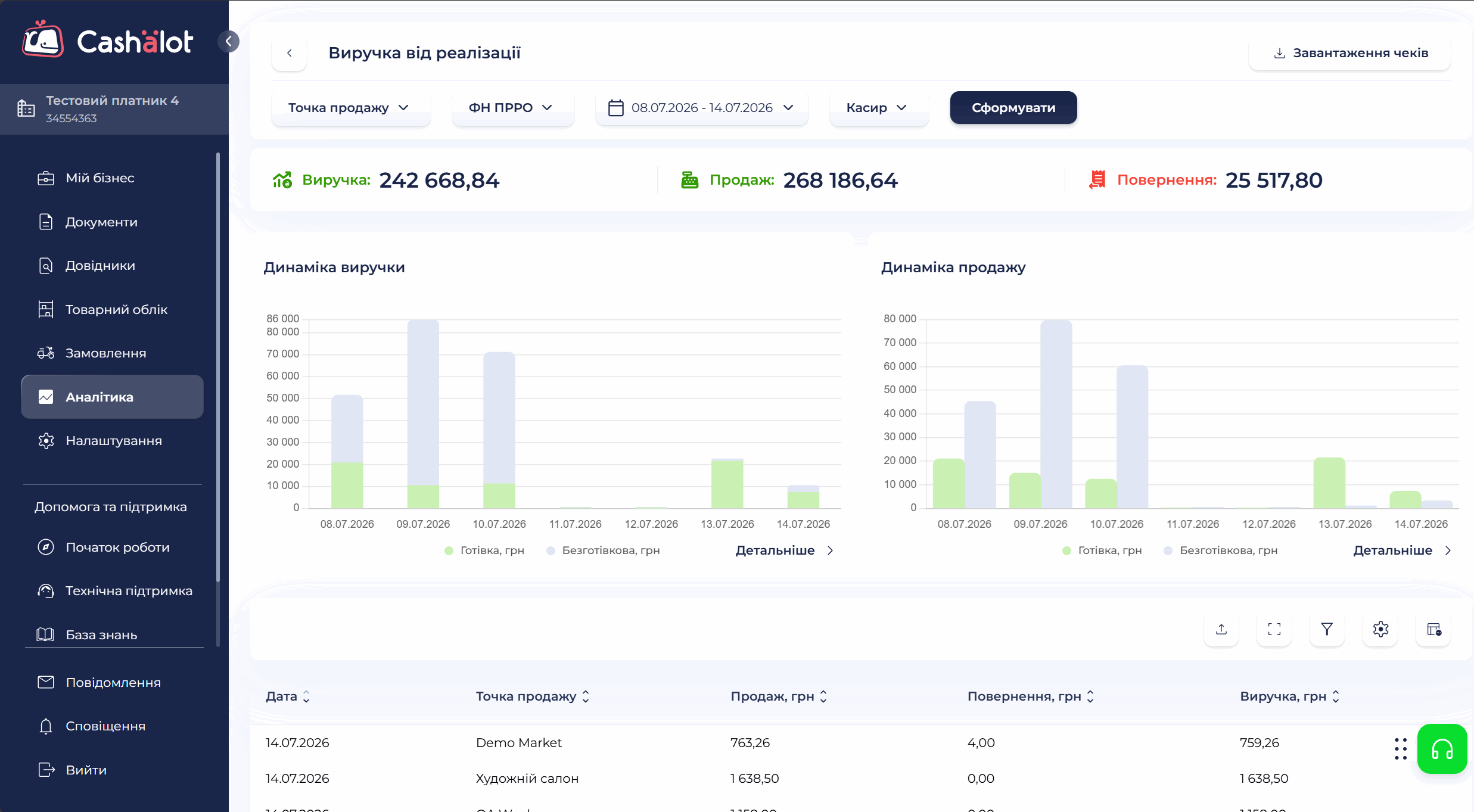Open support chat headset button
1474x812 pixels.
coord(1442,749)
